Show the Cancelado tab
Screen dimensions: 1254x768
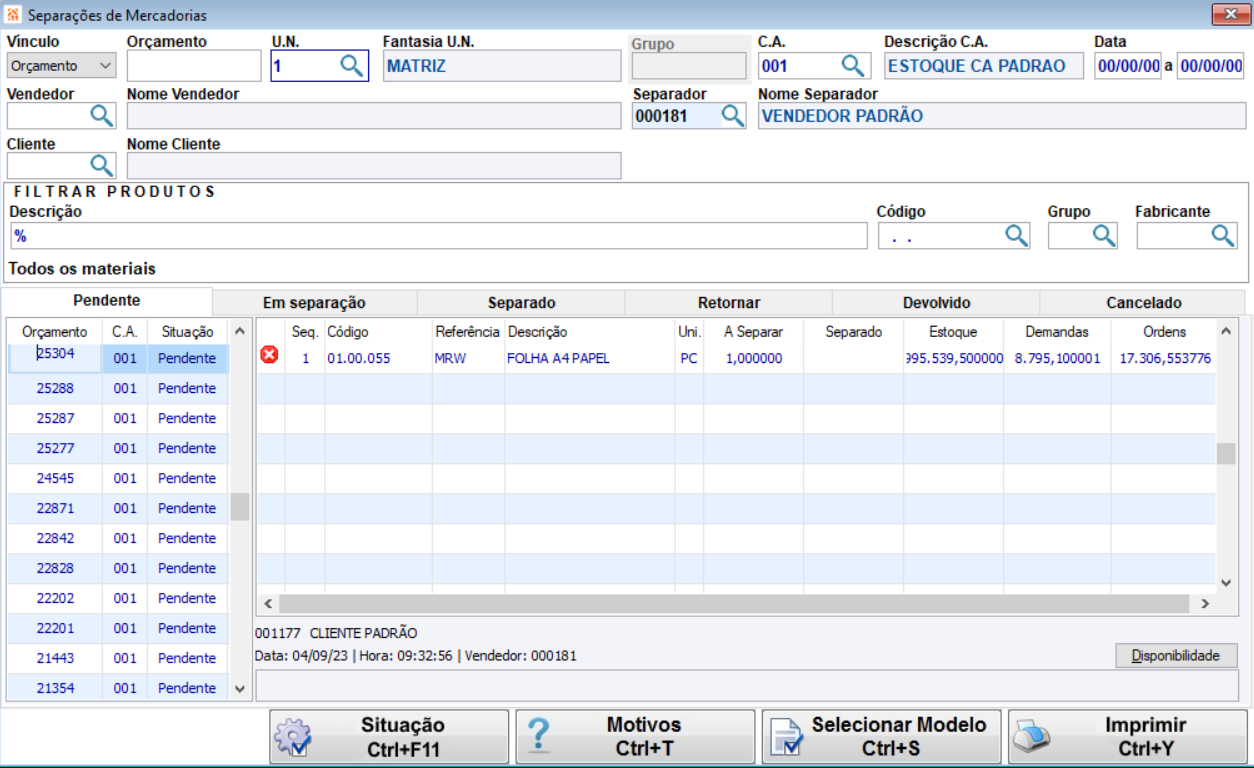coord(1144,303)
